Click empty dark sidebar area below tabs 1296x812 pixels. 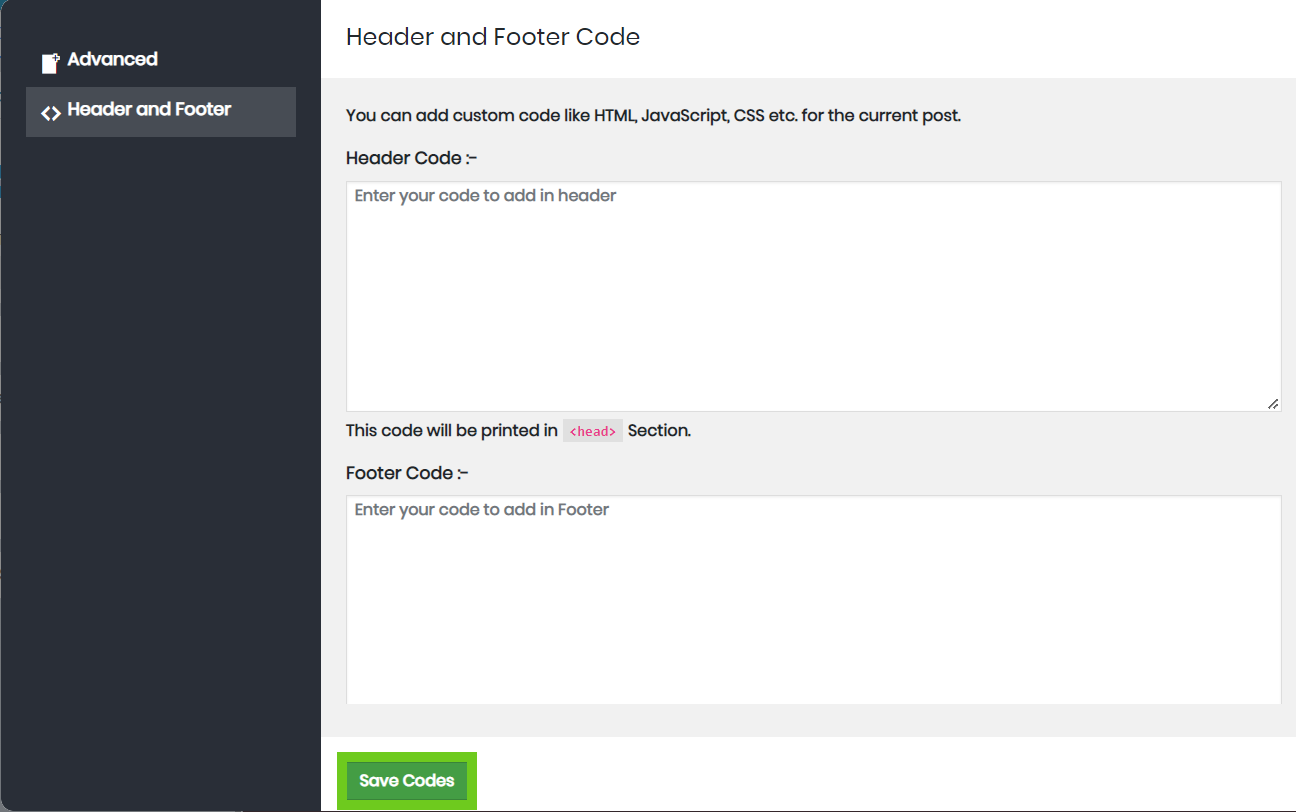pyautogui.click(x=160, y=450)
